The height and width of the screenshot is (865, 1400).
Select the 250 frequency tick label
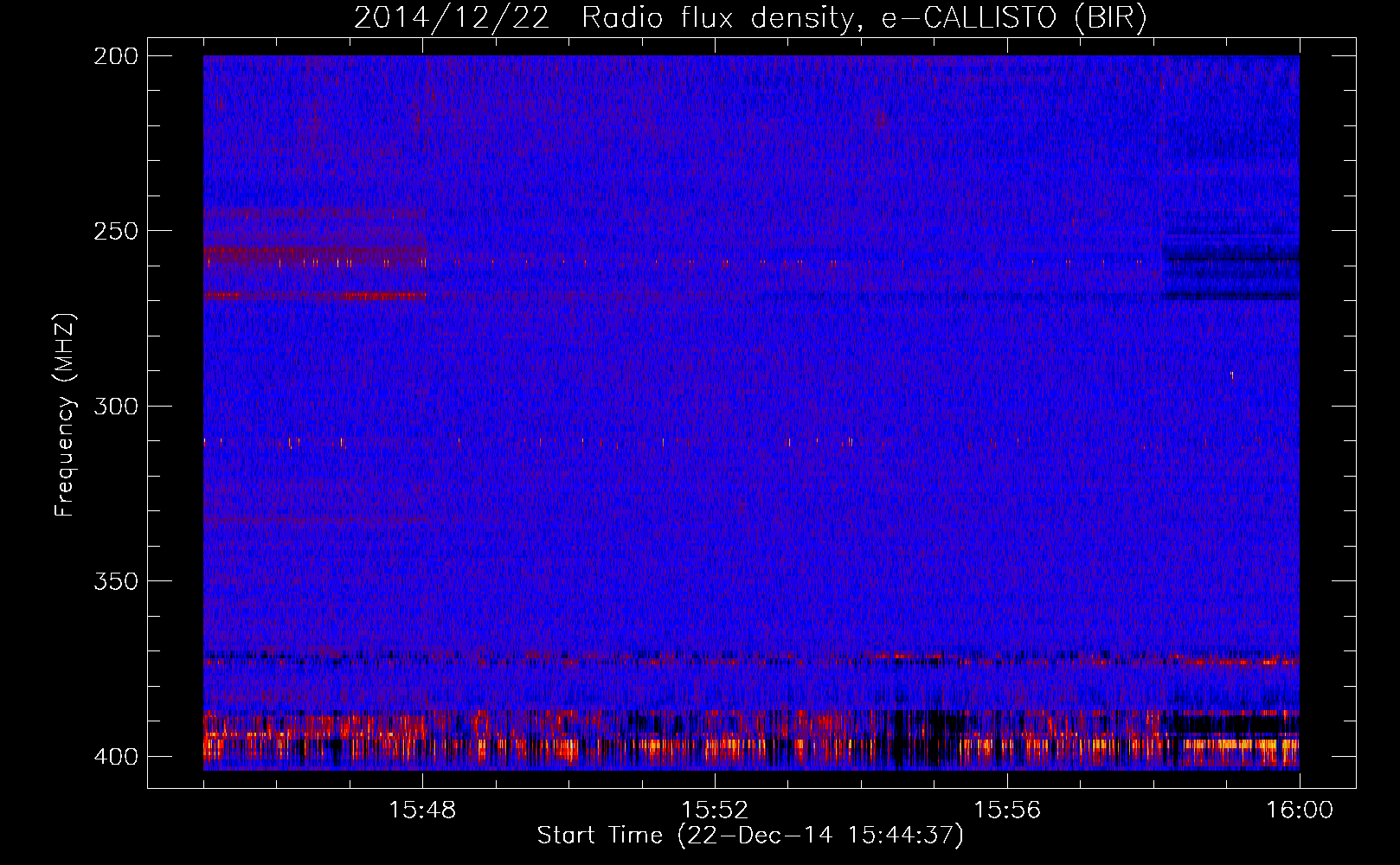click(115, 231)
